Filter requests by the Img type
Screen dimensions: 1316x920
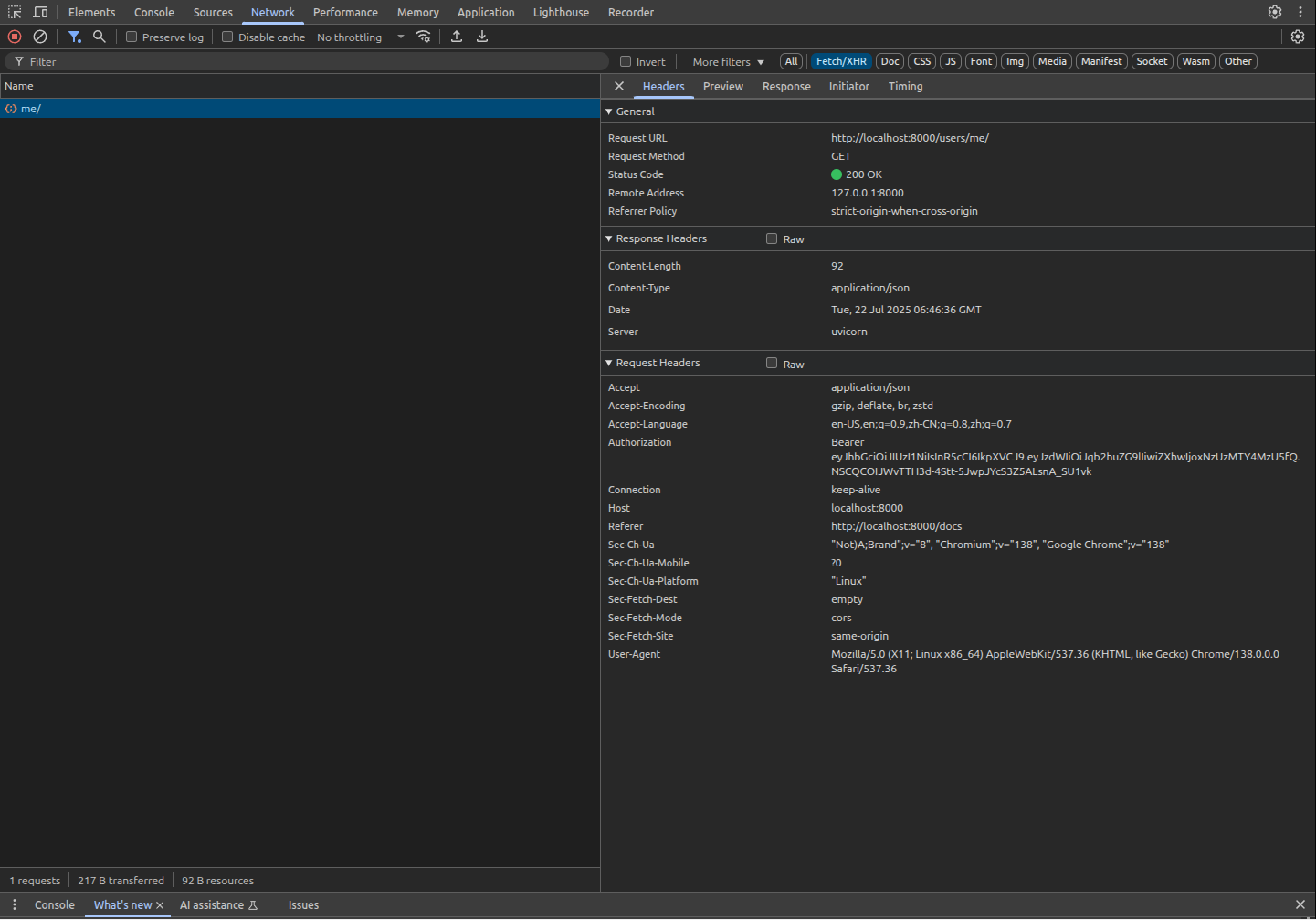pyautogui.click(x=1015, y=61)
